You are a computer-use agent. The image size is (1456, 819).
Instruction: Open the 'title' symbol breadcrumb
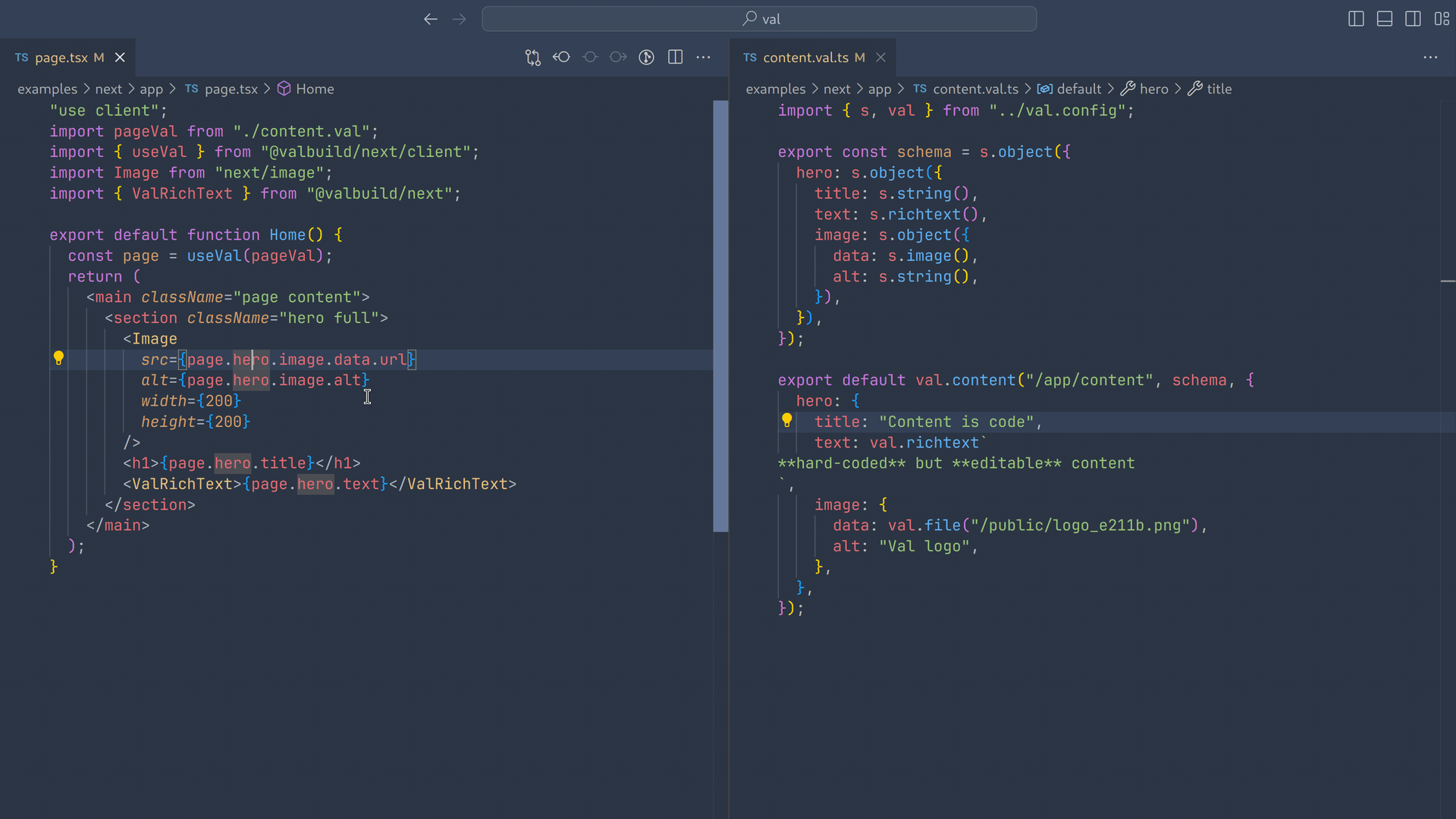pos(1210,89)
